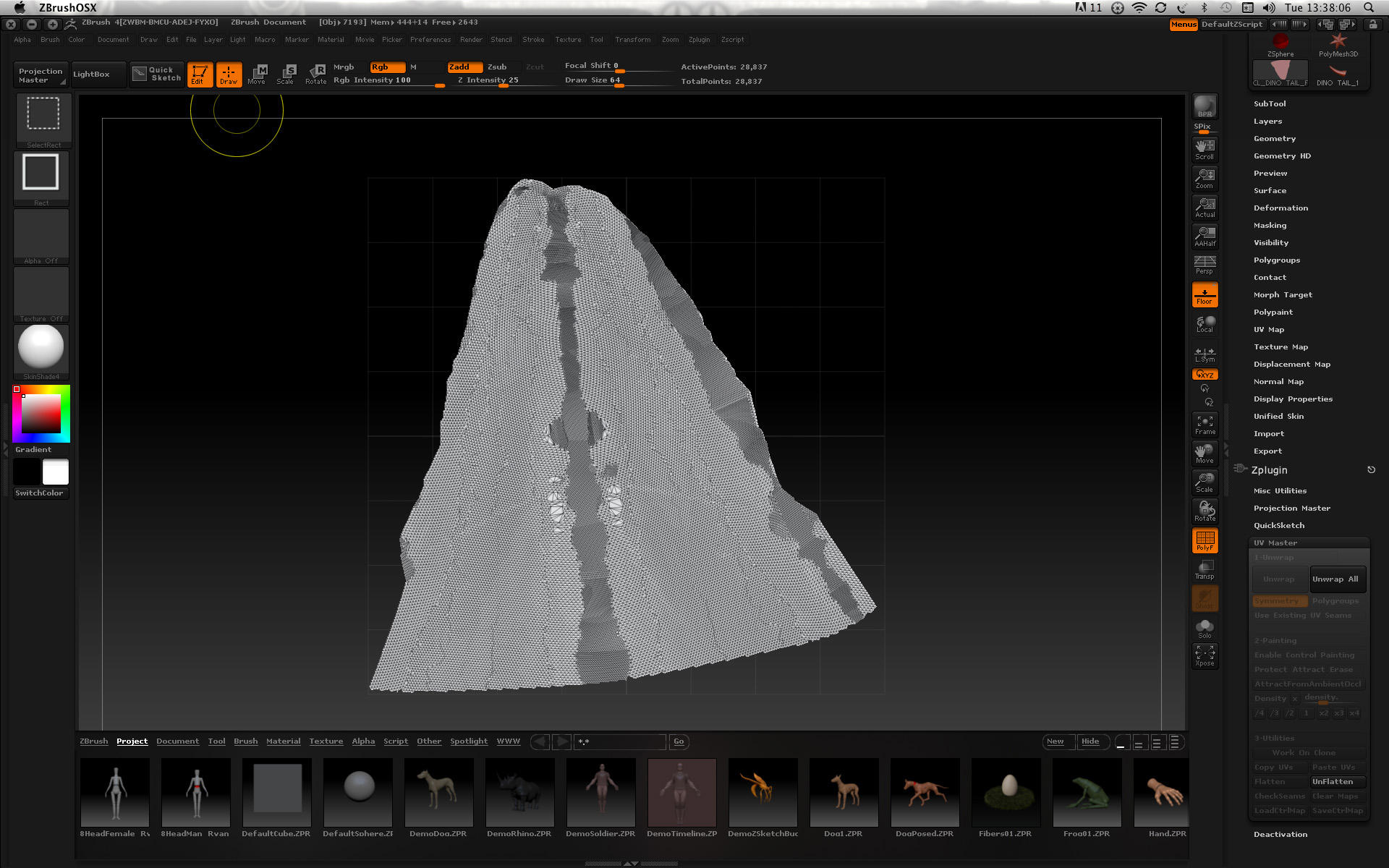Click the volume icon in menu bar
Viewport: 1389px width, 868px height.
(x=1269, y=8)
